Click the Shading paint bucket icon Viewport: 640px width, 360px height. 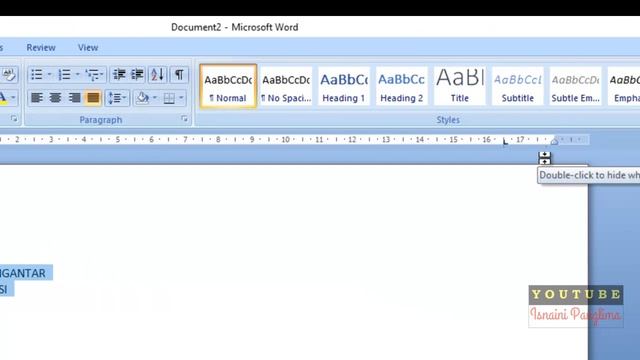coord(142,98)
